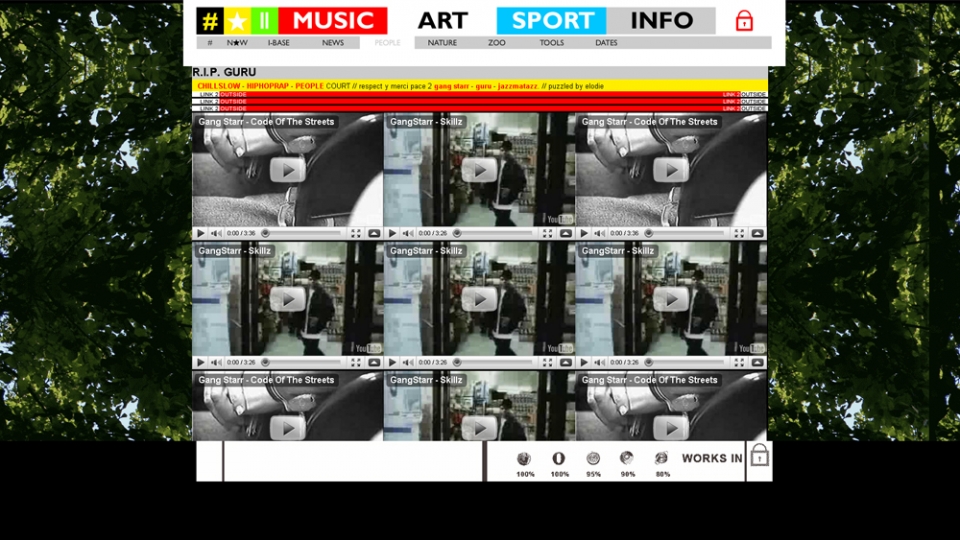Click the Internet Explorer icon at 80%
This screenshot has width=960, height=540.
662,459
